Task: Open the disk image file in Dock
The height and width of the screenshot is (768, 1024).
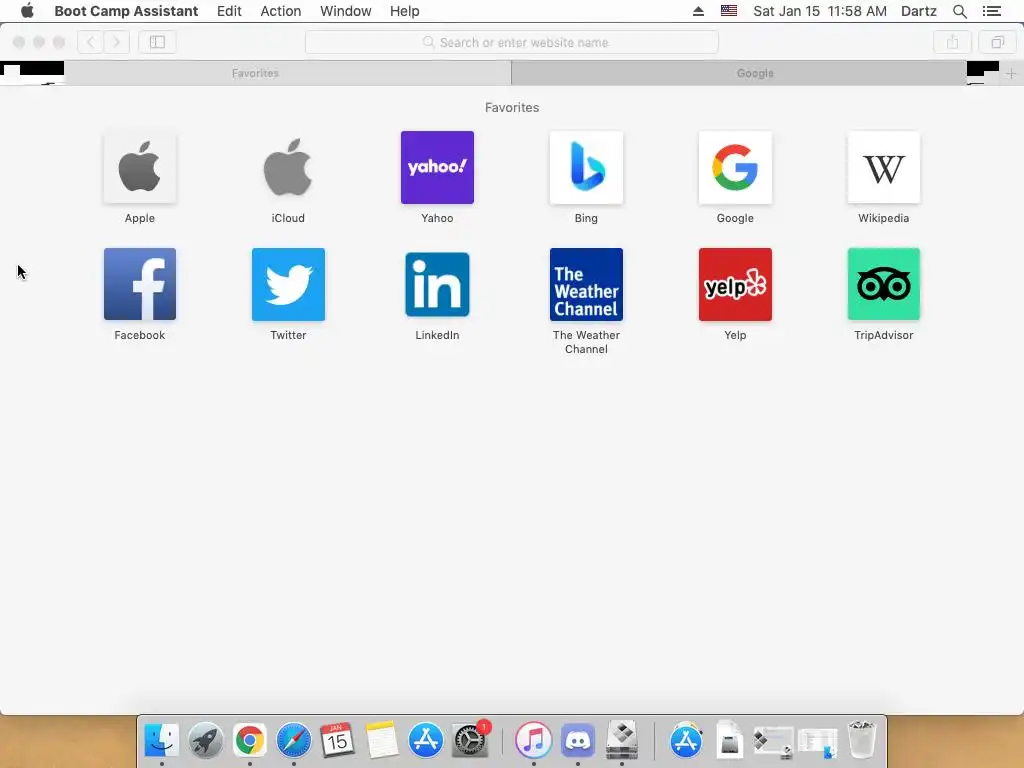Action: tap(729, 740)
